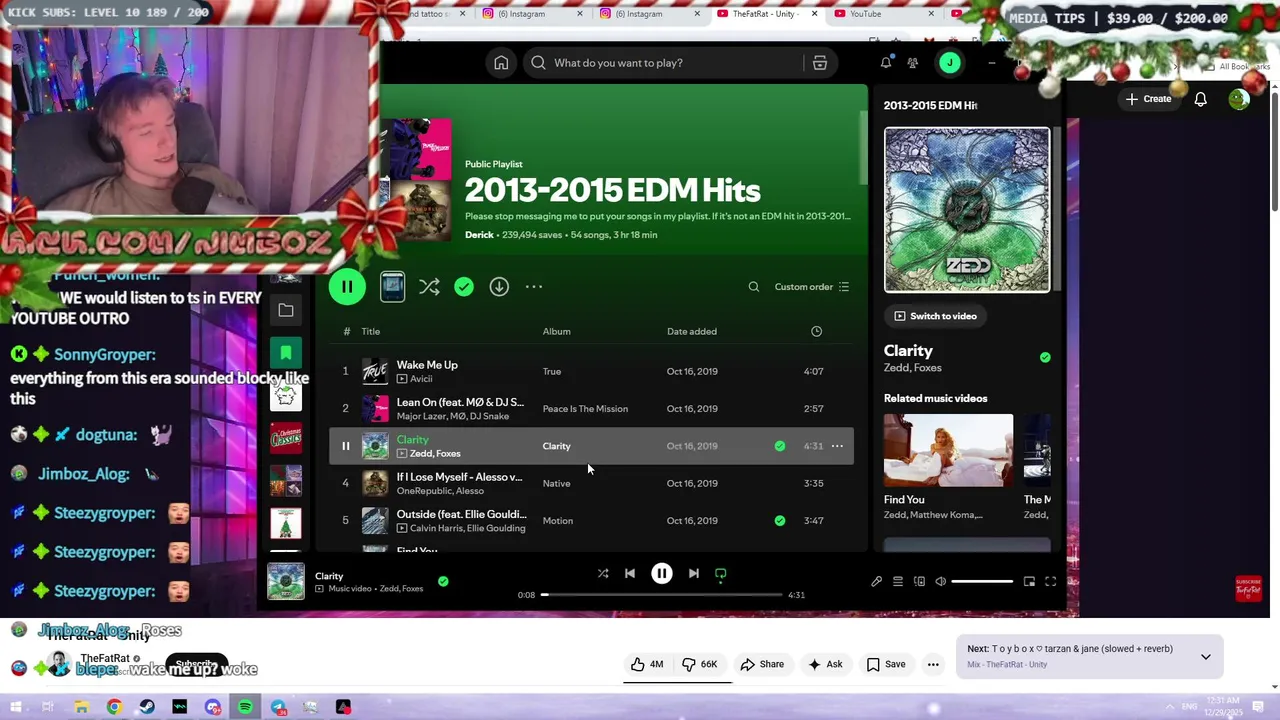Open the green bookmark item in Spotify sidebar
This screenshot has width=1280, height=720.
286,353
